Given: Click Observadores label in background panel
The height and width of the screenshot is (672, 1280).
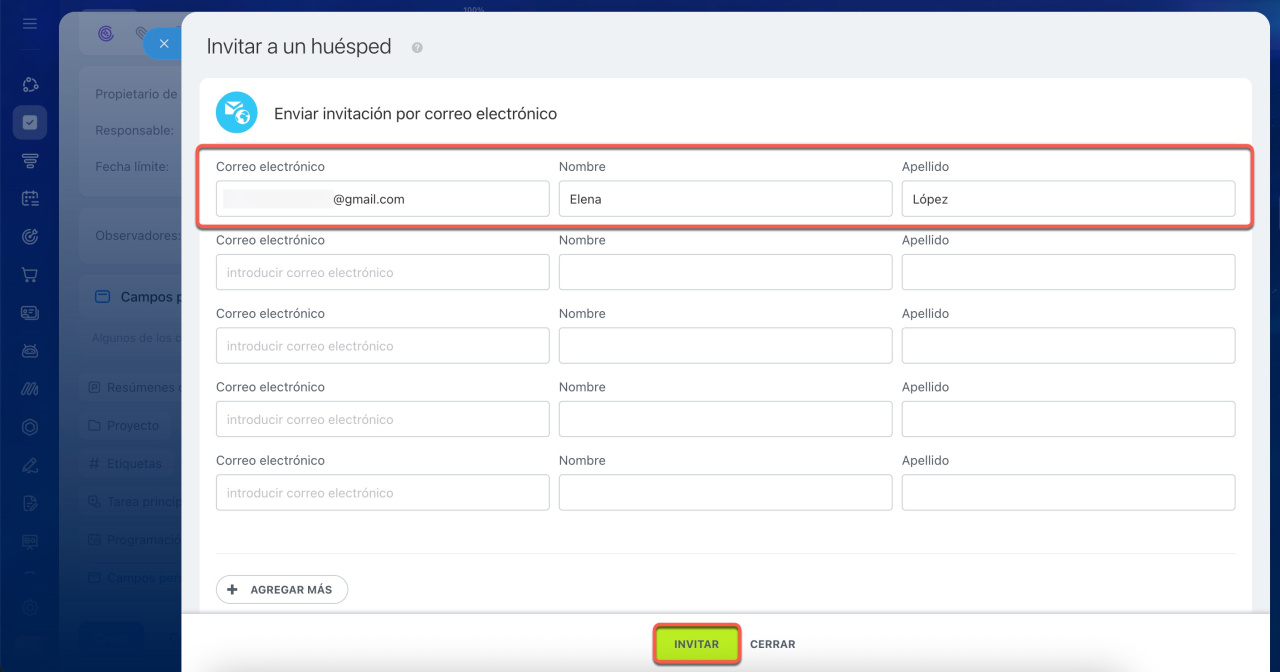Looking at the screenshot, I should 137,236.
